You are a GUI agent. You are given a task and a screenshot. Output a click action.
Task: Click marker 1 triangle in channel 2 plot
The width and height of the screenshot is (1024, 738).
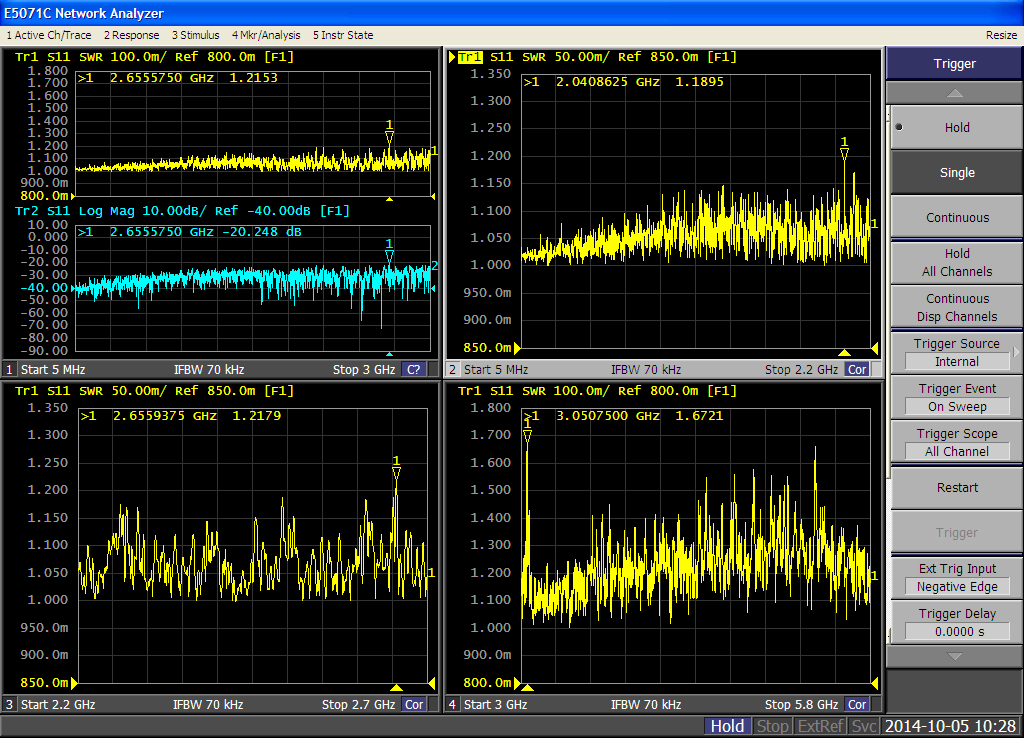pyautogui.click(x=844, y=154)
